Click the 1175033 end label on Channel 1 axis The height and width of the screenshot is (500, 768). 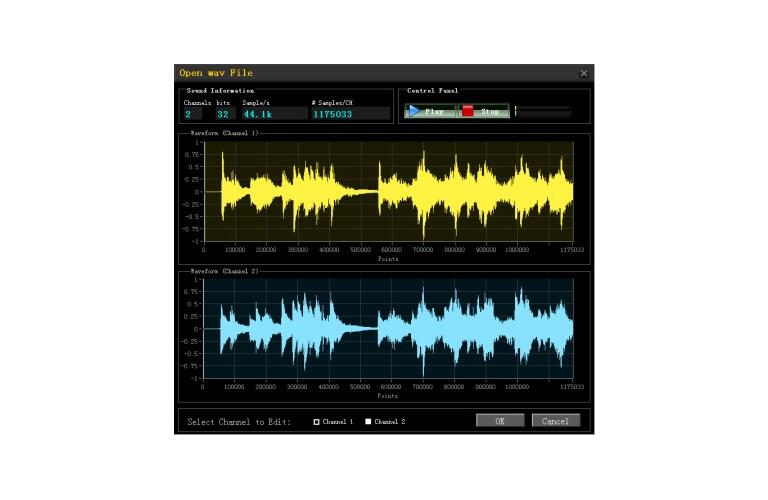tap(572, 250)
